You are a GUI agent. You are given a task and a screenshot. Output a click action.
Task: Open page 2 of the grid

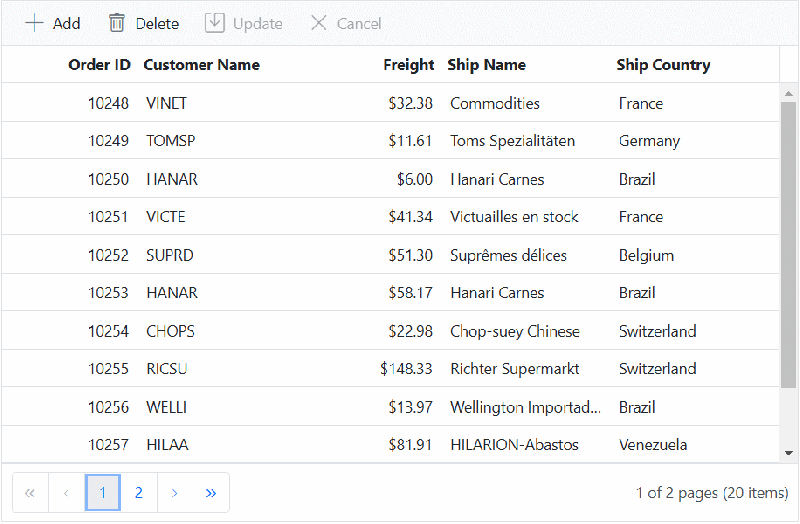click(x=139, y=493)
